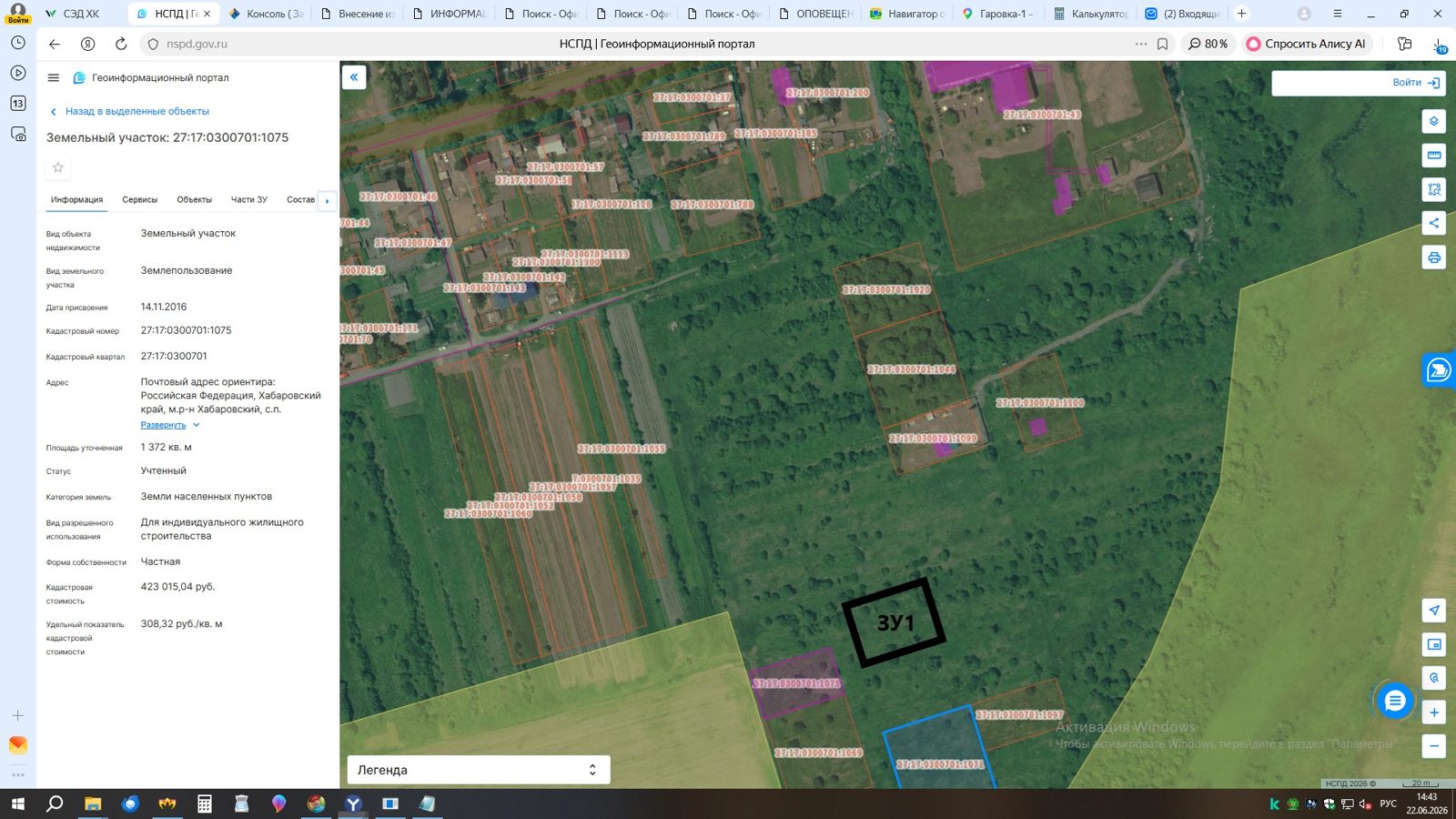1456x819 pixels.
Task: Focus the nspd.gov.ru address field
Action: 197,44
